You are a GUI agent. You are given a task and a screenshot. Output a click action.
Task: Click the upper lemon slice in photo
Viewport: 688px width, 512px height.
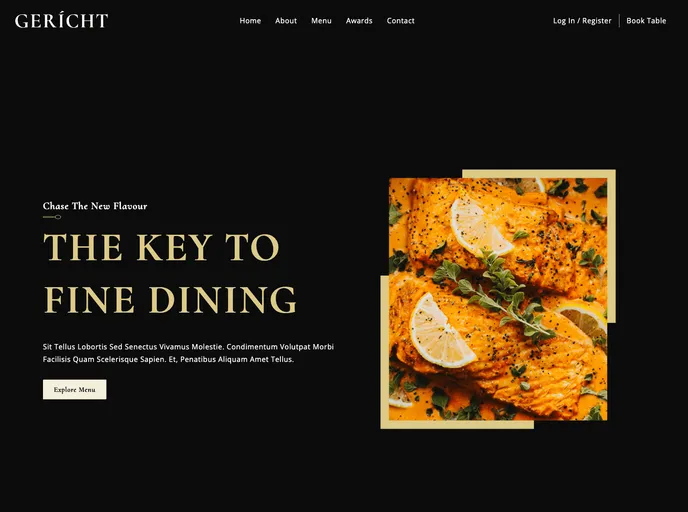(480, 227)
